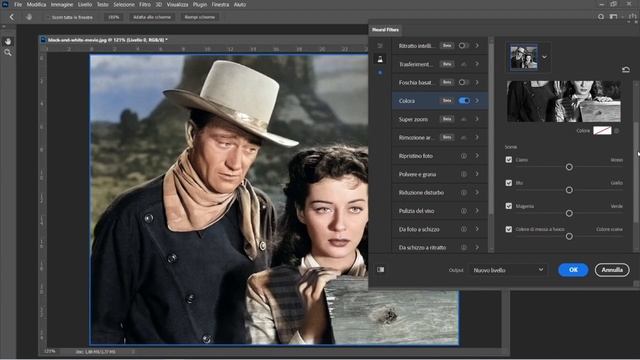Screen dimensions: 640x360
Task: Disable the Colora filter toggle
Action: tap(464, 101)
